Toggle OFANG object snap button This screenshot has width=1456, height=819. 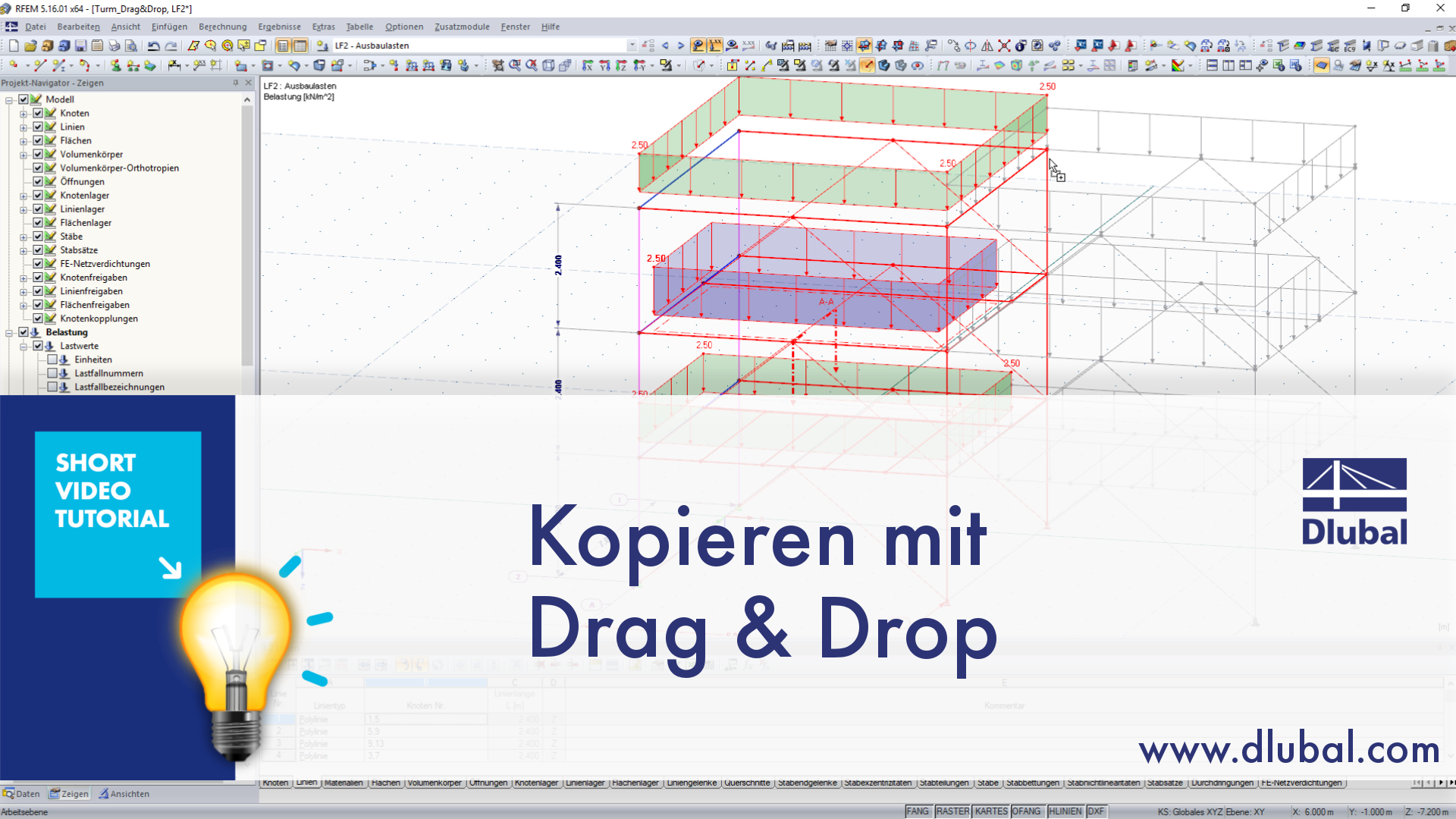1027,811
